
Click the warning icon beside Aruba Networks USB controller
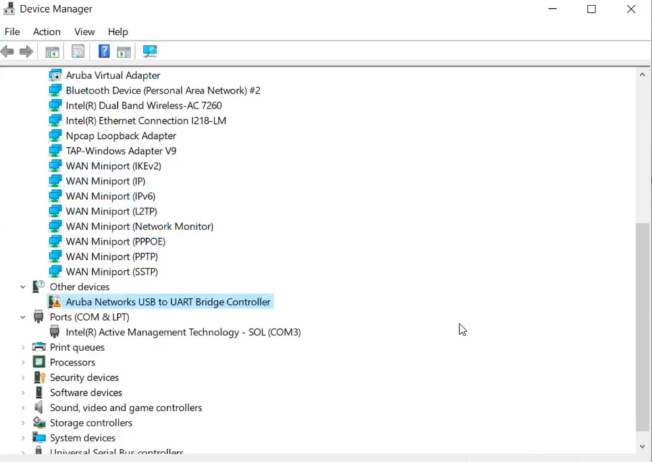[x=55, y=302]
